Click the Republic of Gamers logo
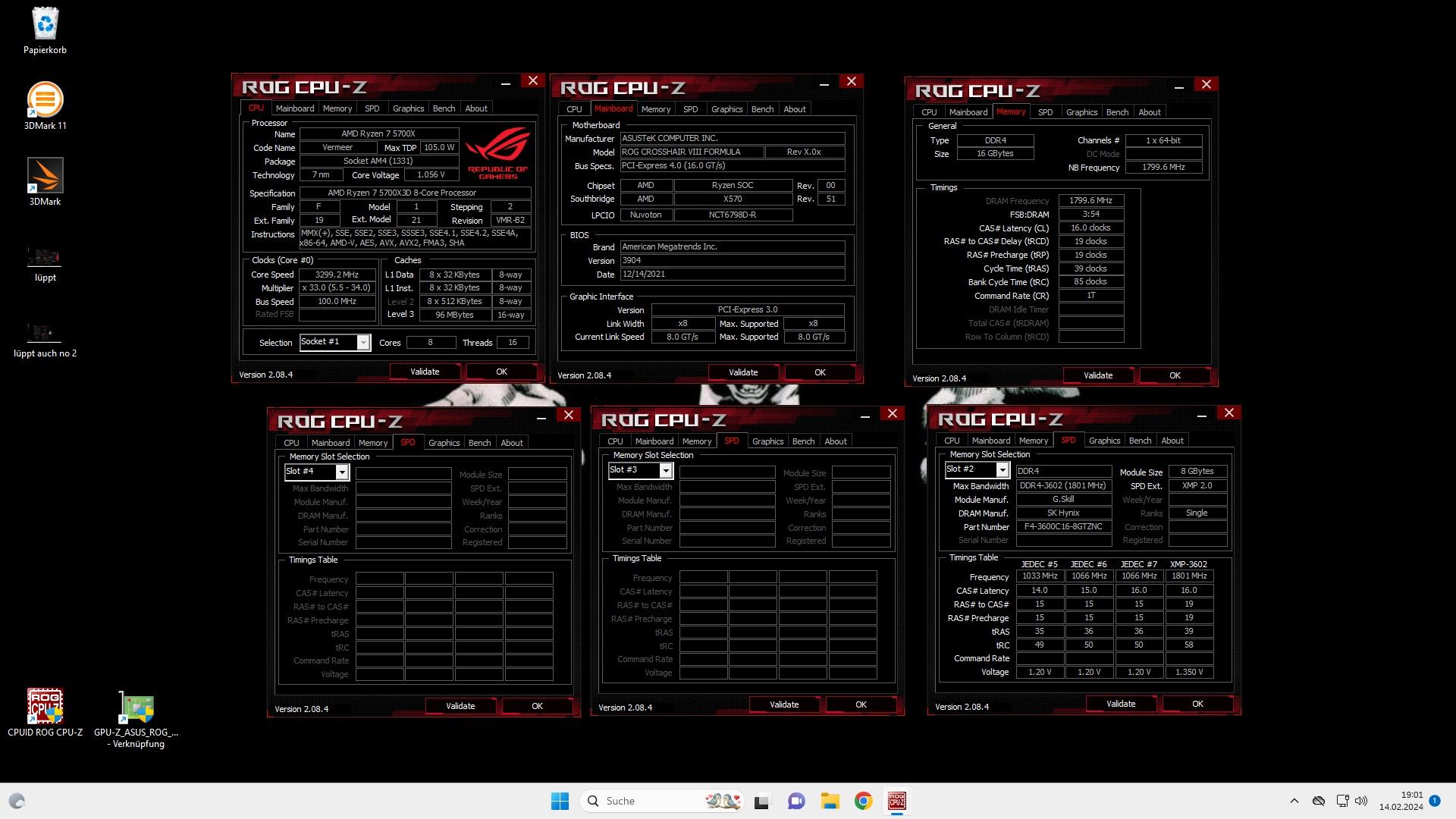Viewport: 1456px width, 819px height. click(x=497, y=153)
